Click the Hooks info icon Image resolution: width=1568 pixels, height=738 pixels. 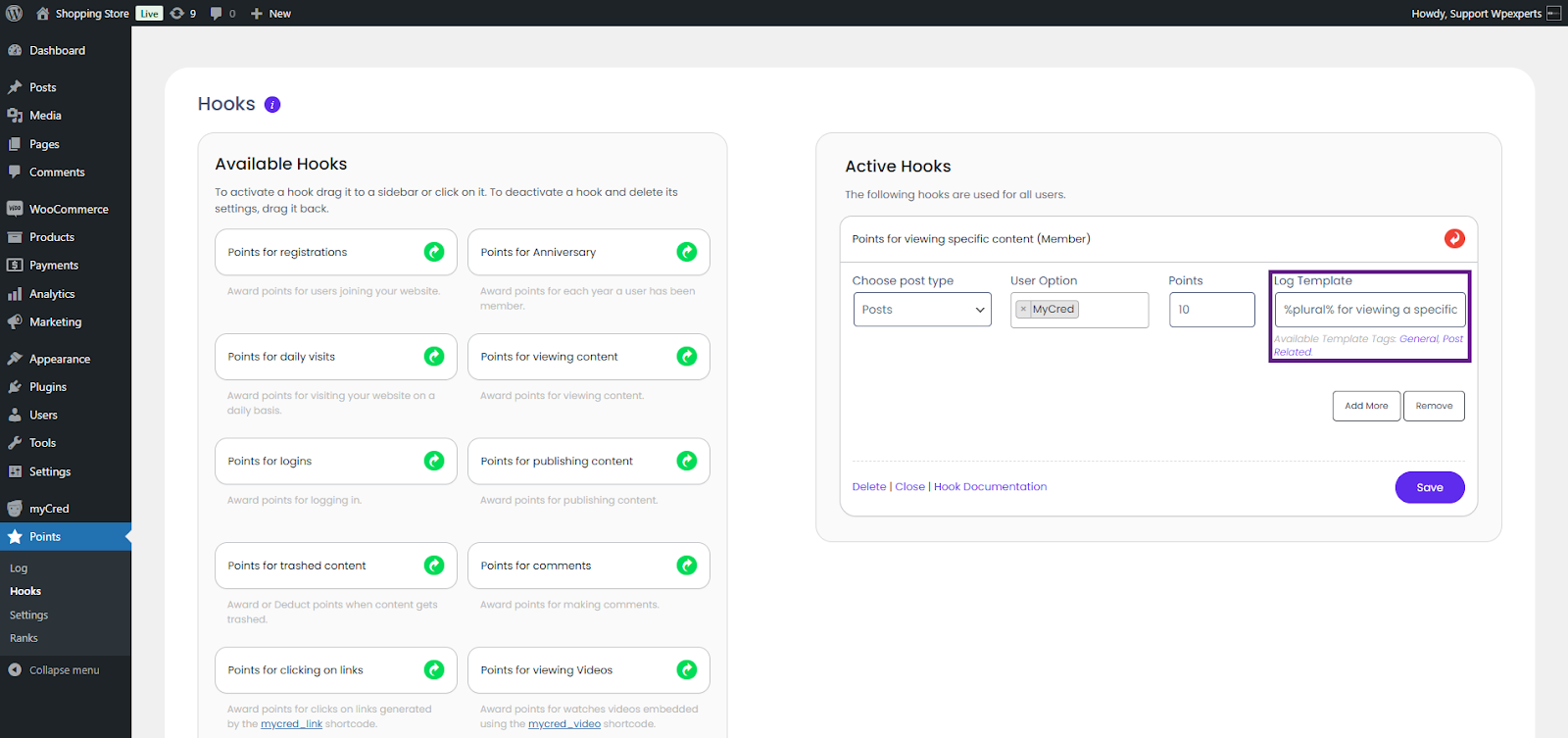tap(272, 105)
